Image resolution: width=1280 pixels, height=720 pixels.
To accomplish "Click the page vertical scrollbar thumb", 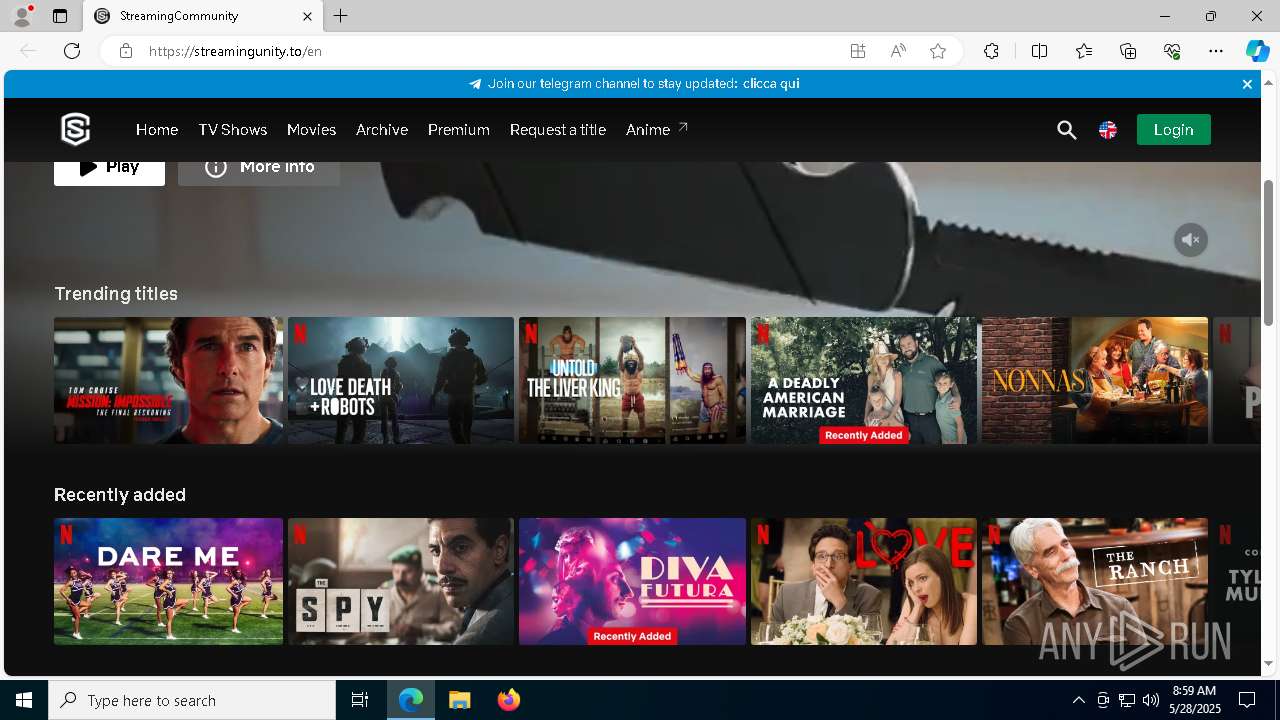I will 1269,252.
